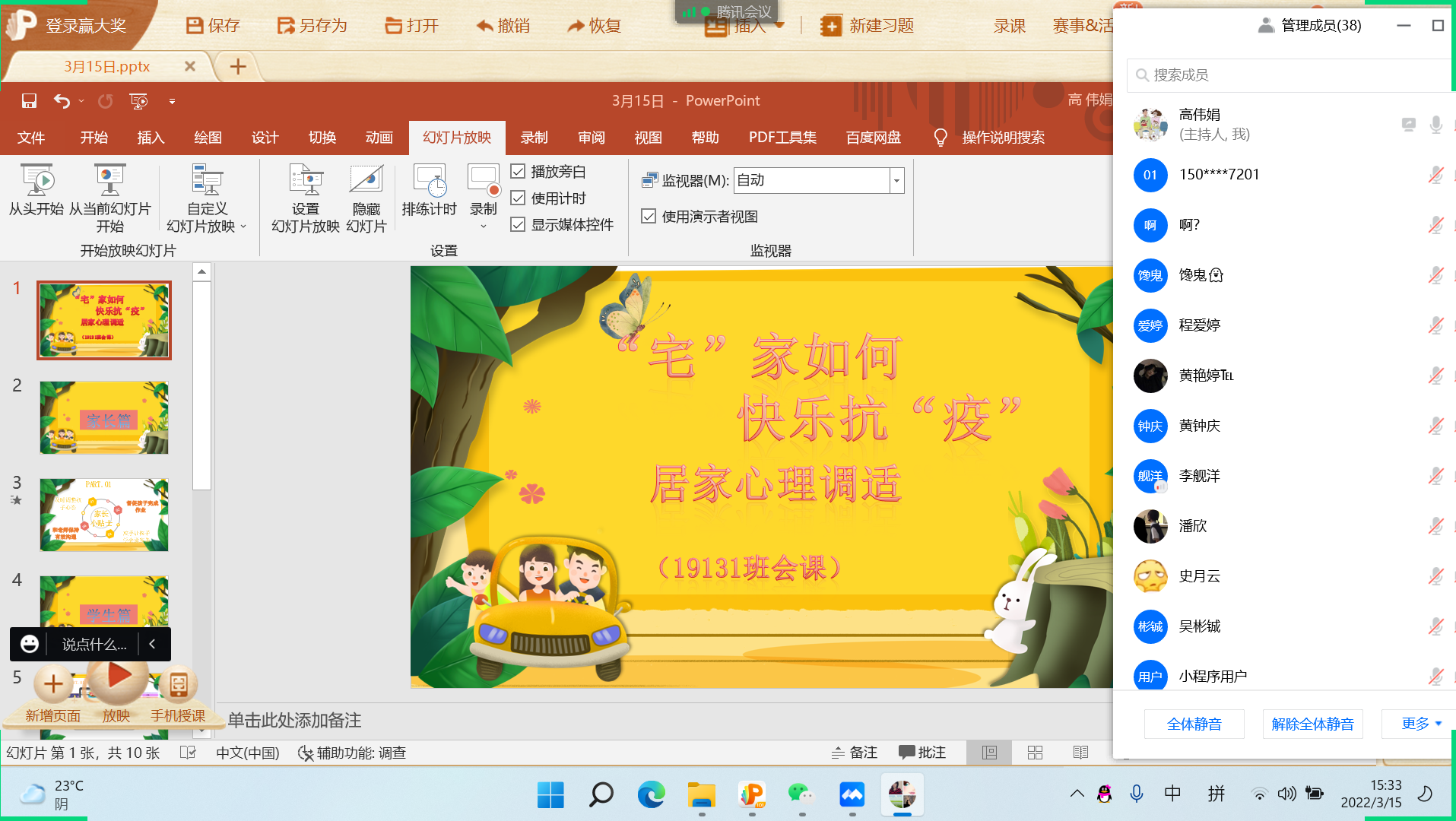Open the 审阅 ribbon tab
The width and height of the screenshot is (1456, 821).
click(x=591, y=138)
